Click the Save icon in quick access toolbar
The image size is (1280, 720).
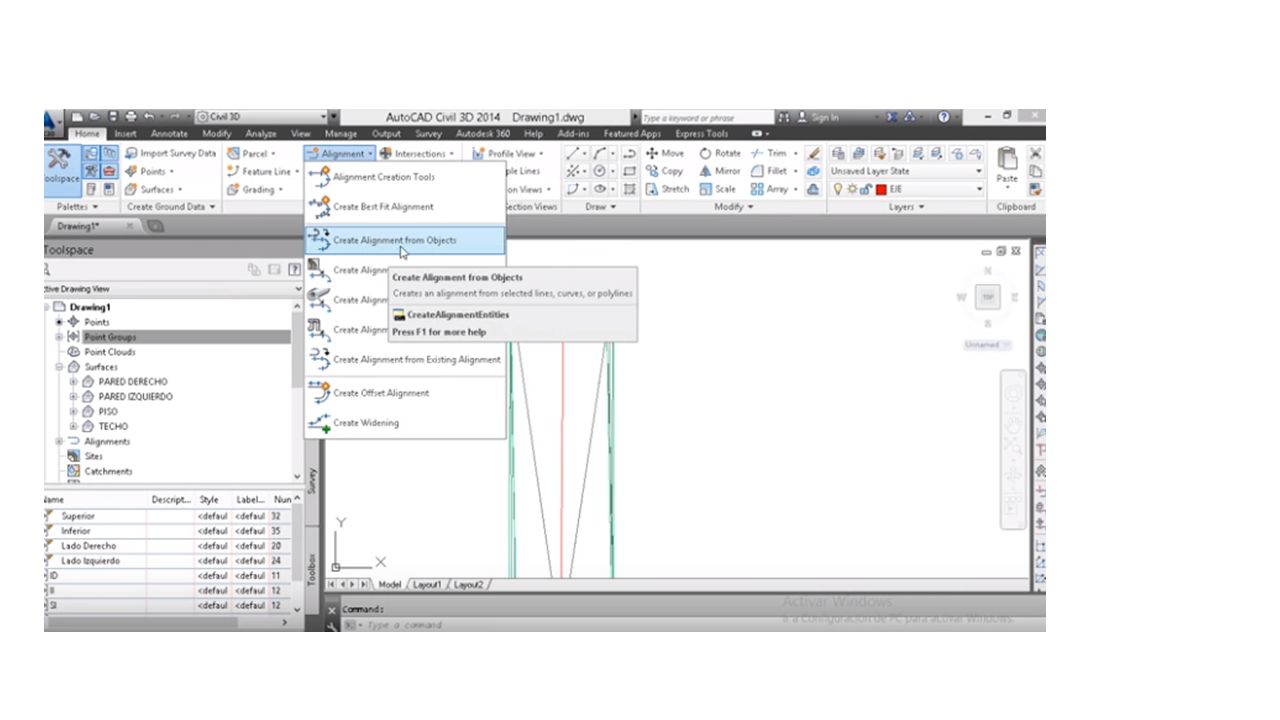tap(113, 117)
